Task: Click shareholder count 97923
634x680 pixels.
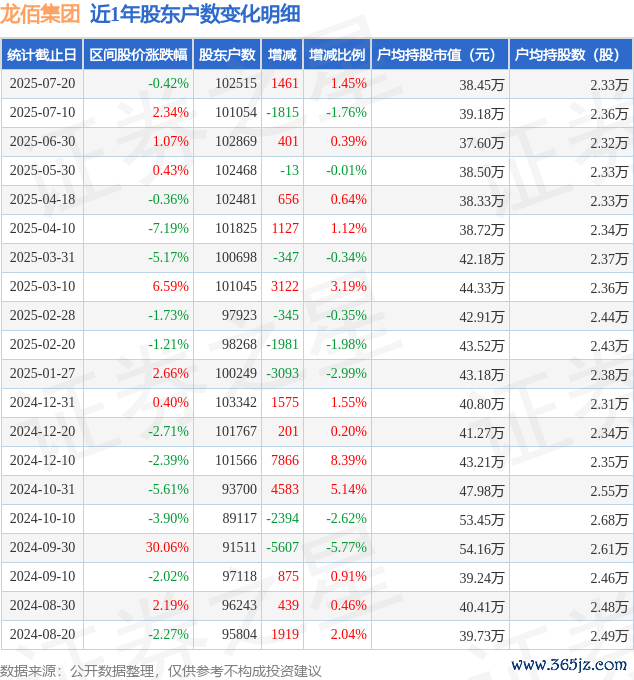Action: click(x=239, y=315)
